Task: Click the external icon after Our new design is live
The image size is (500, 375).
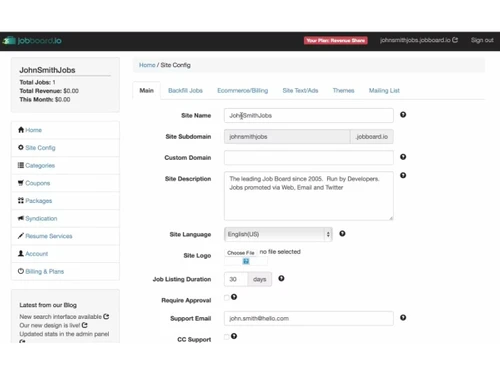Action: pyautogui.click(x=85, y=325)
